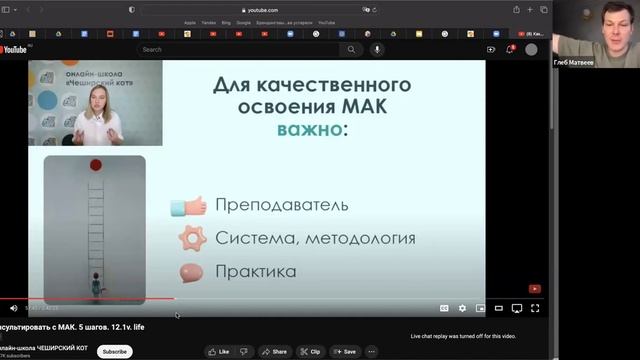Go back in Safari

coord(28,10)
